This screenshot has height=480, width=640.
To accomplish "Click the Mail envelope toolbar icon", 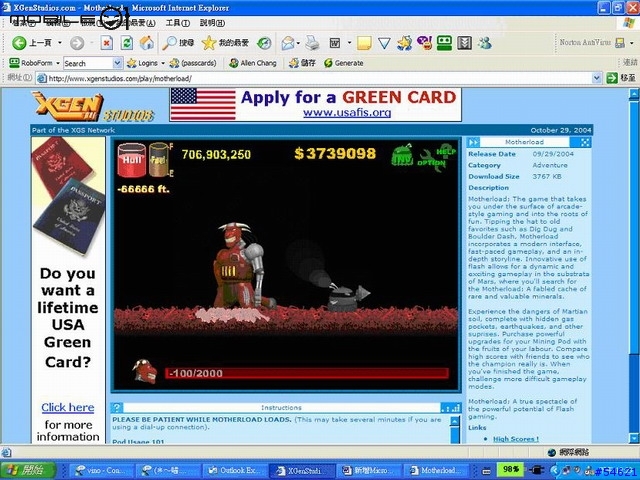I will (x=288, y=43).
